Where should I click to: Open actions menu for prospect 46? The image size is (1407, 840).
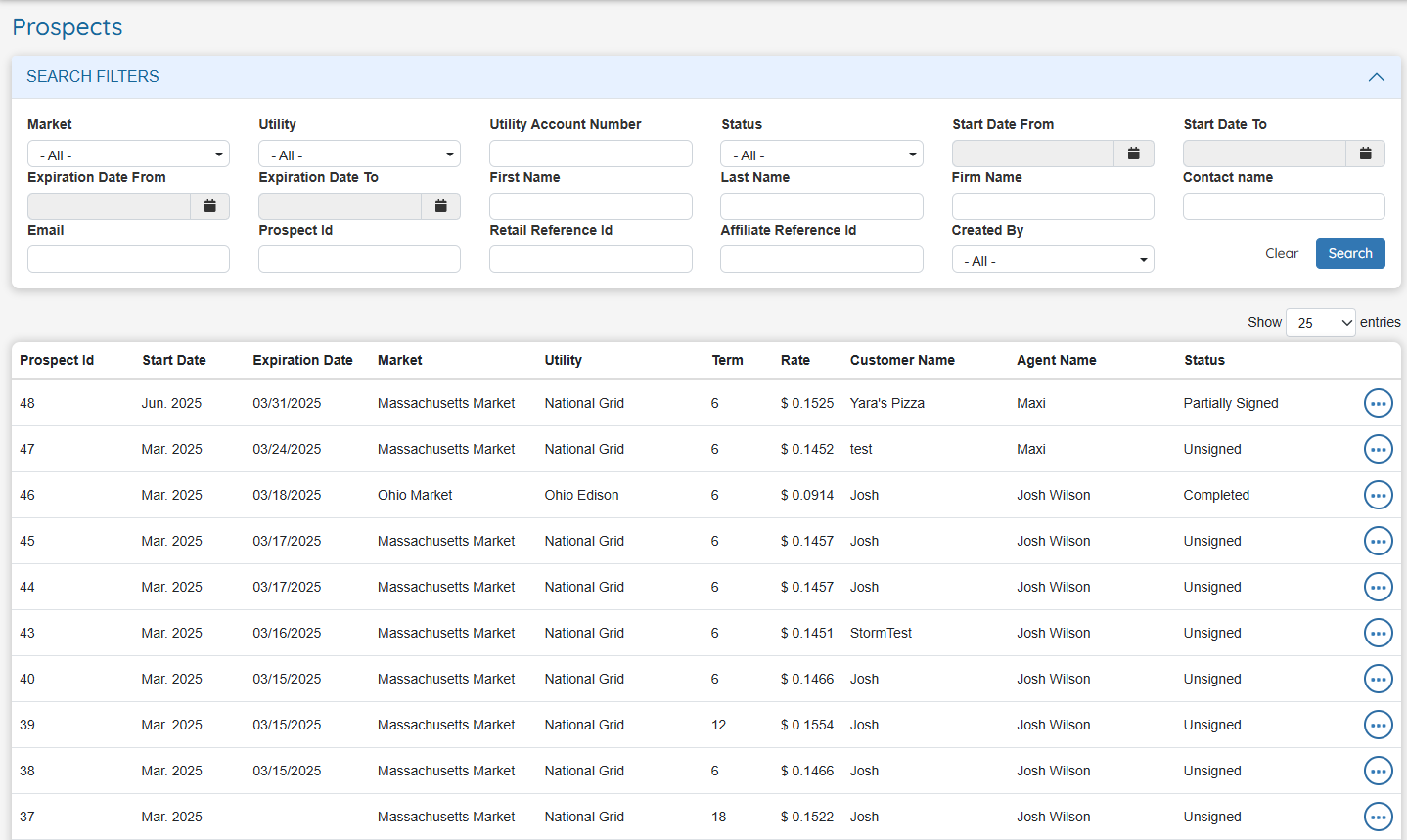[x=1378, y=495]
